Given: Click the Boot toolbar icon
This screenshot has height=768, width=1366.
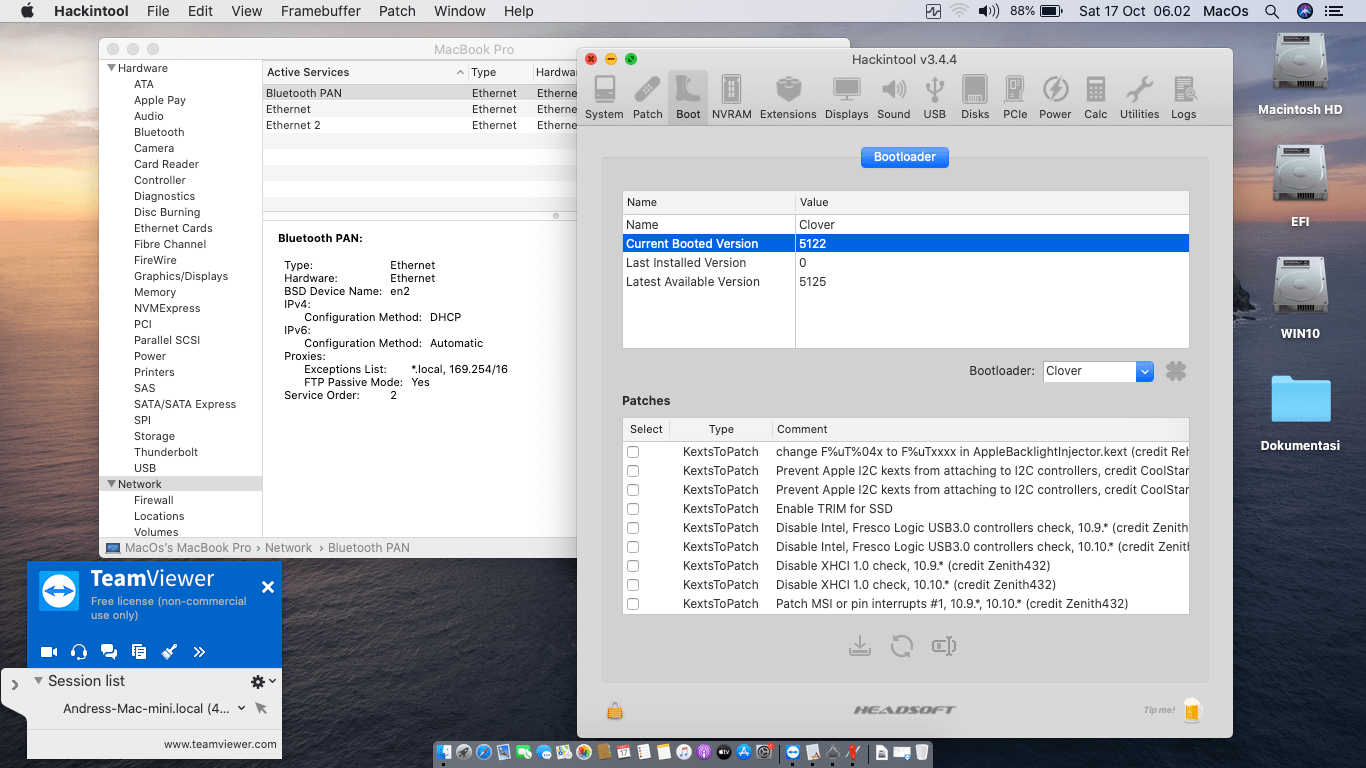Looking at the screenshot, I should pyautogui.click(x=688, y=97).
